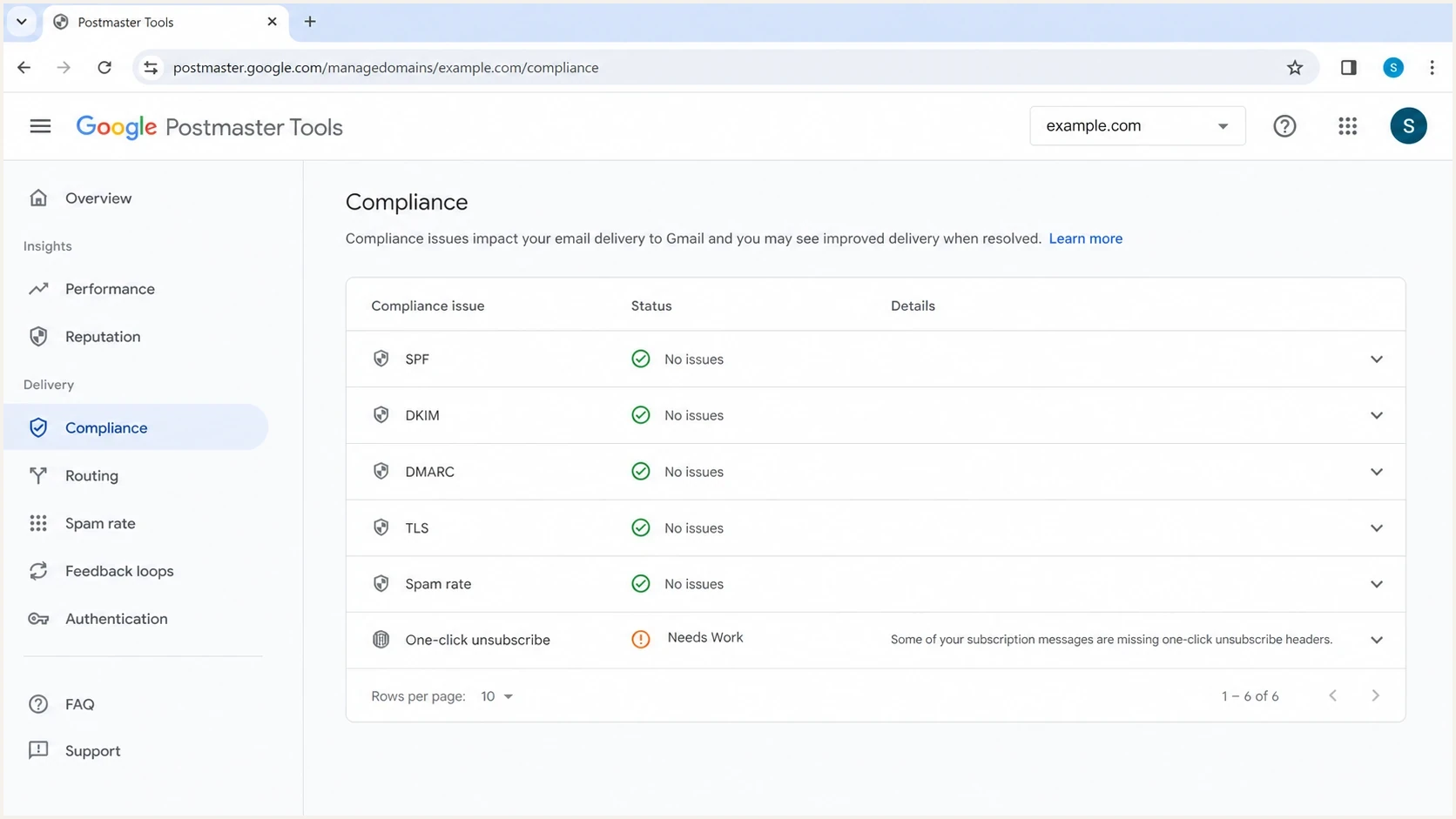The height and width of the screenshot is (819, 1456).
Task: Go to the next table page
Action: pos(1375,695)
